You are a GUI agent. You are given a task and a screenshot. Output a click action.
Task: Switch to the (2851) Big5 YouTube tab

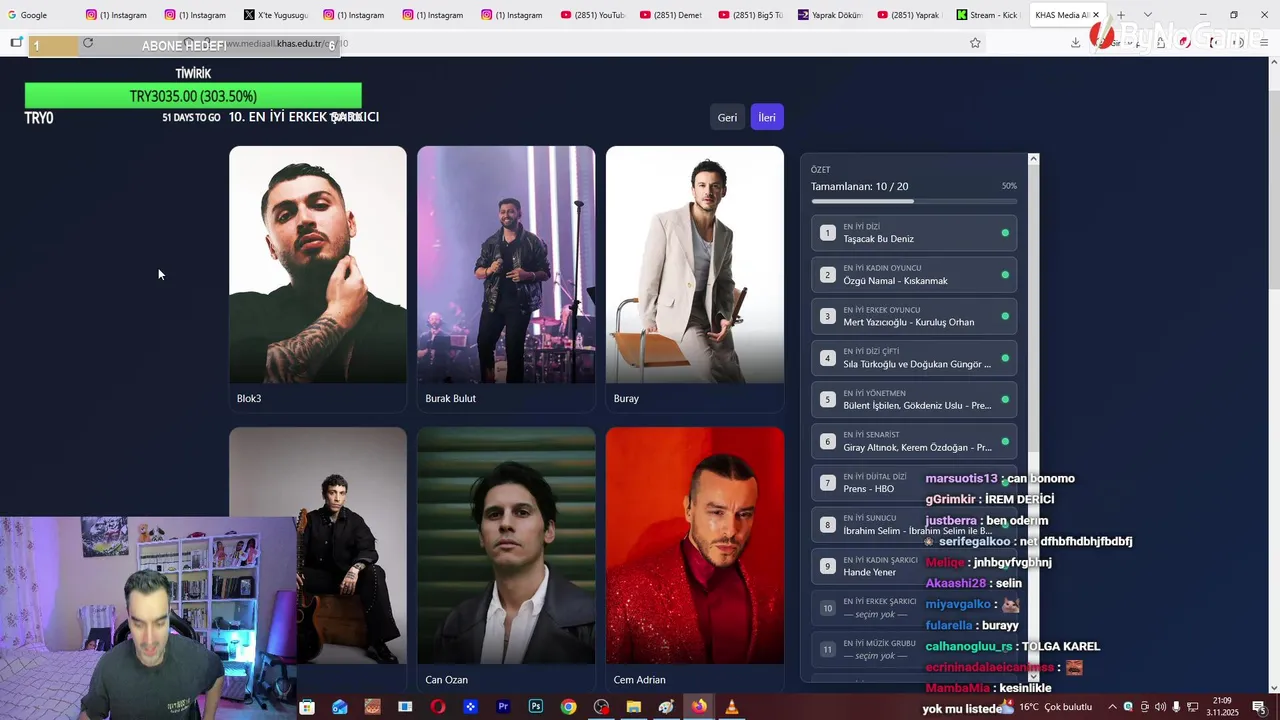click(x=750, y=15)
